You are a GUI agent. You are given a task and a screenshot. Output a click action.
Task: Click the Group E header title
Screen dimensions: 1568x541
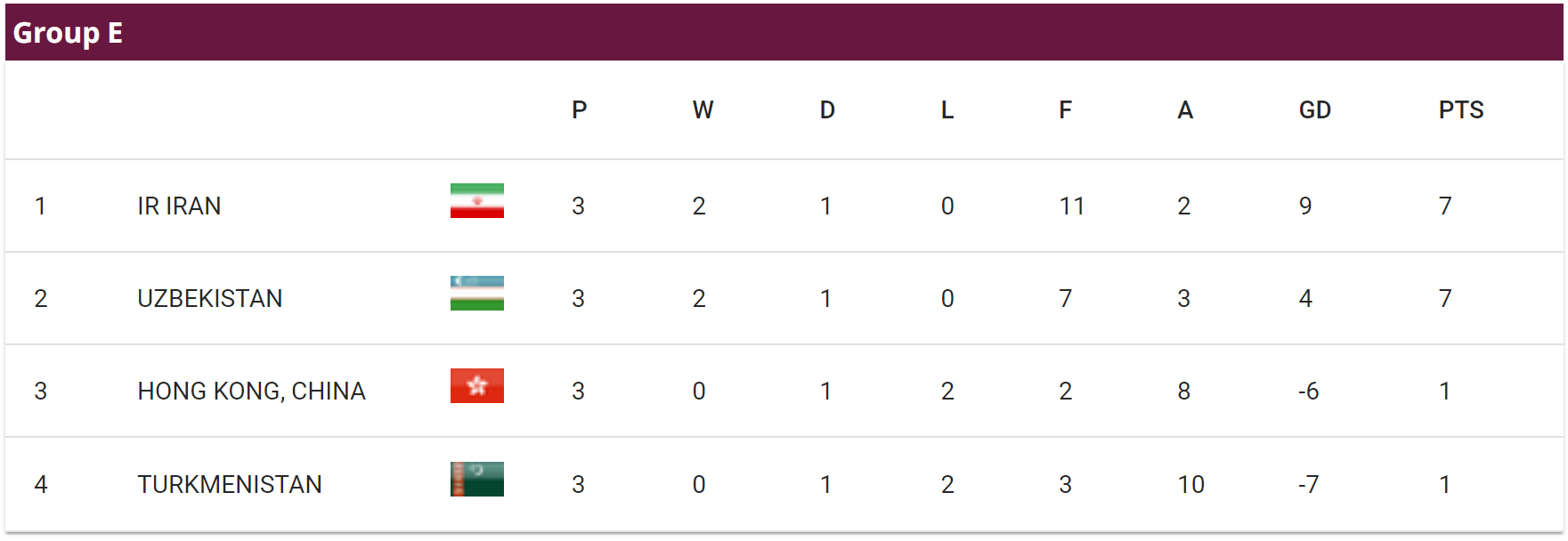68,33
